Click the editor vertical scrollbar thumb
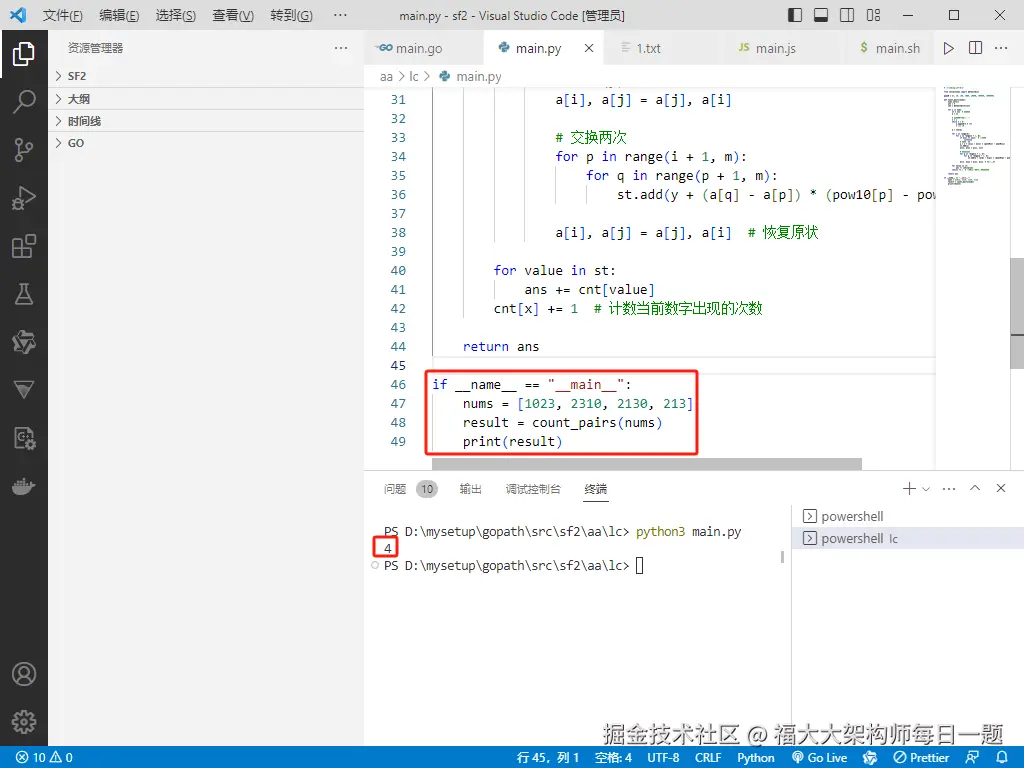The image size is (1024, 768). point(1017,313)
